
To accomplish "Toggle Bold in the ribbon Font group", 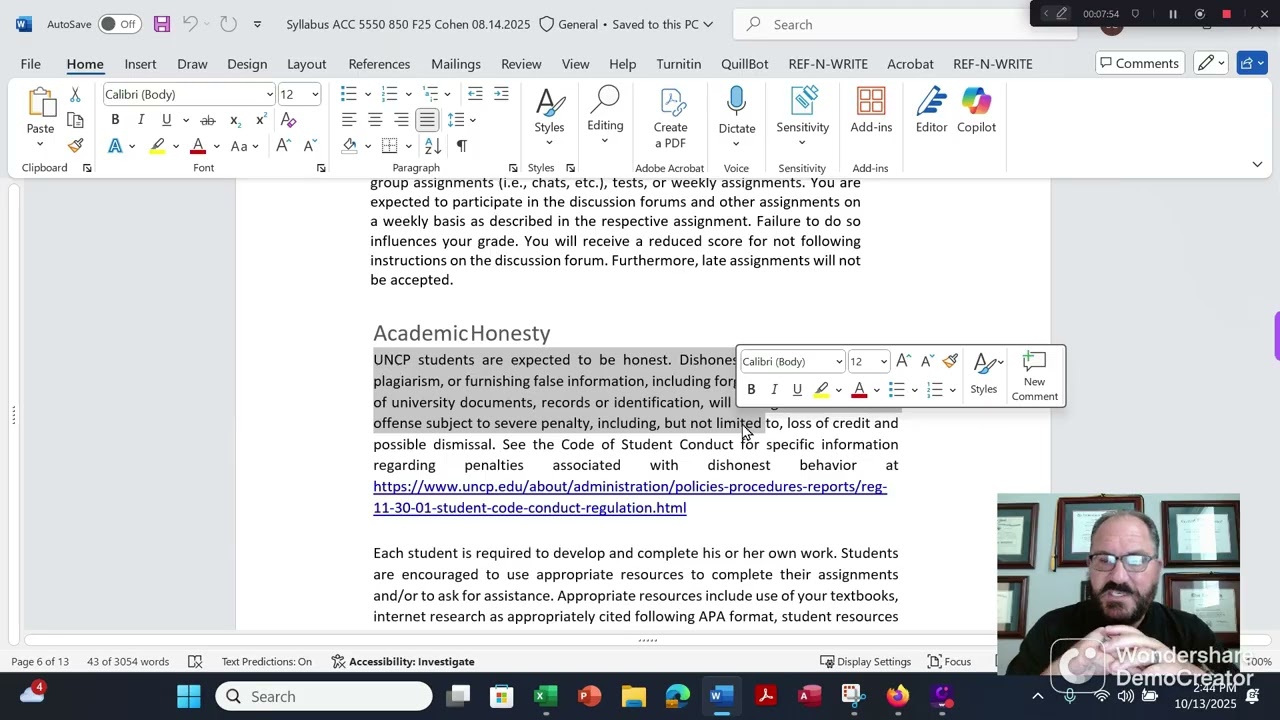I will pos(115,120).
